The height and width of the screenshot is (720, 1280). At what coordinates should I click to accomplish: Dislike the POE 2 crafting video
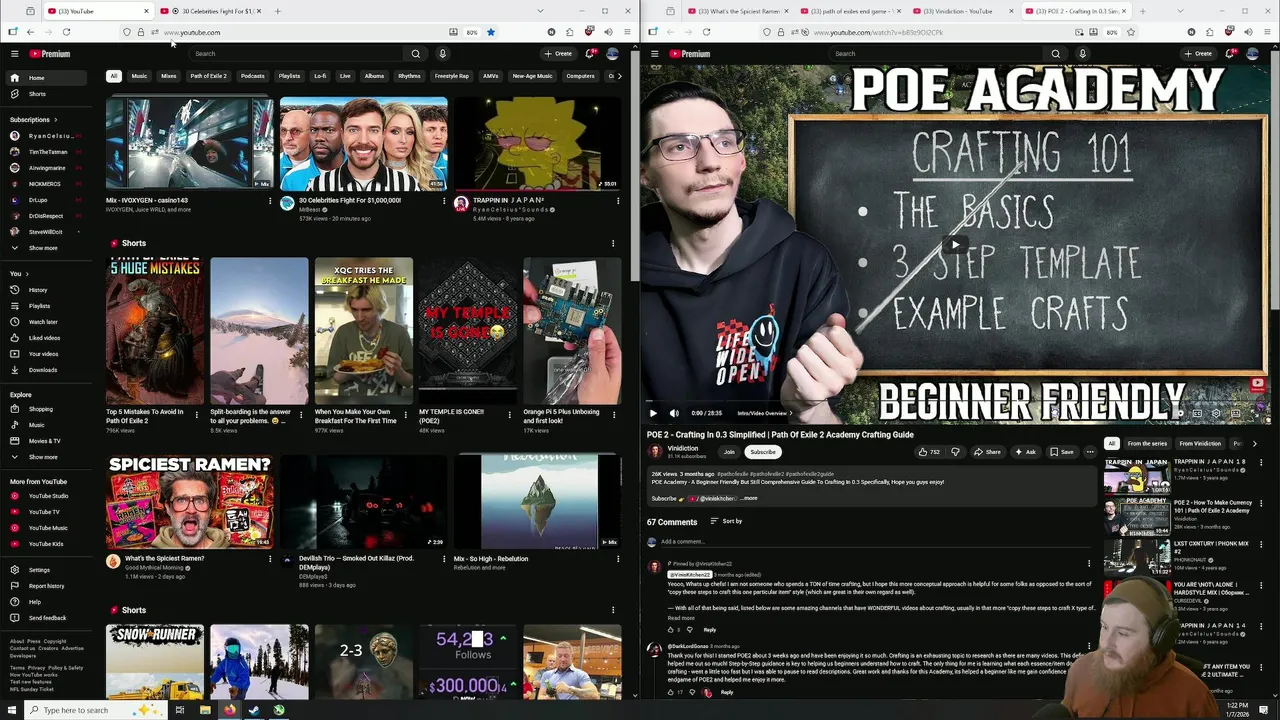coord(955,452)
